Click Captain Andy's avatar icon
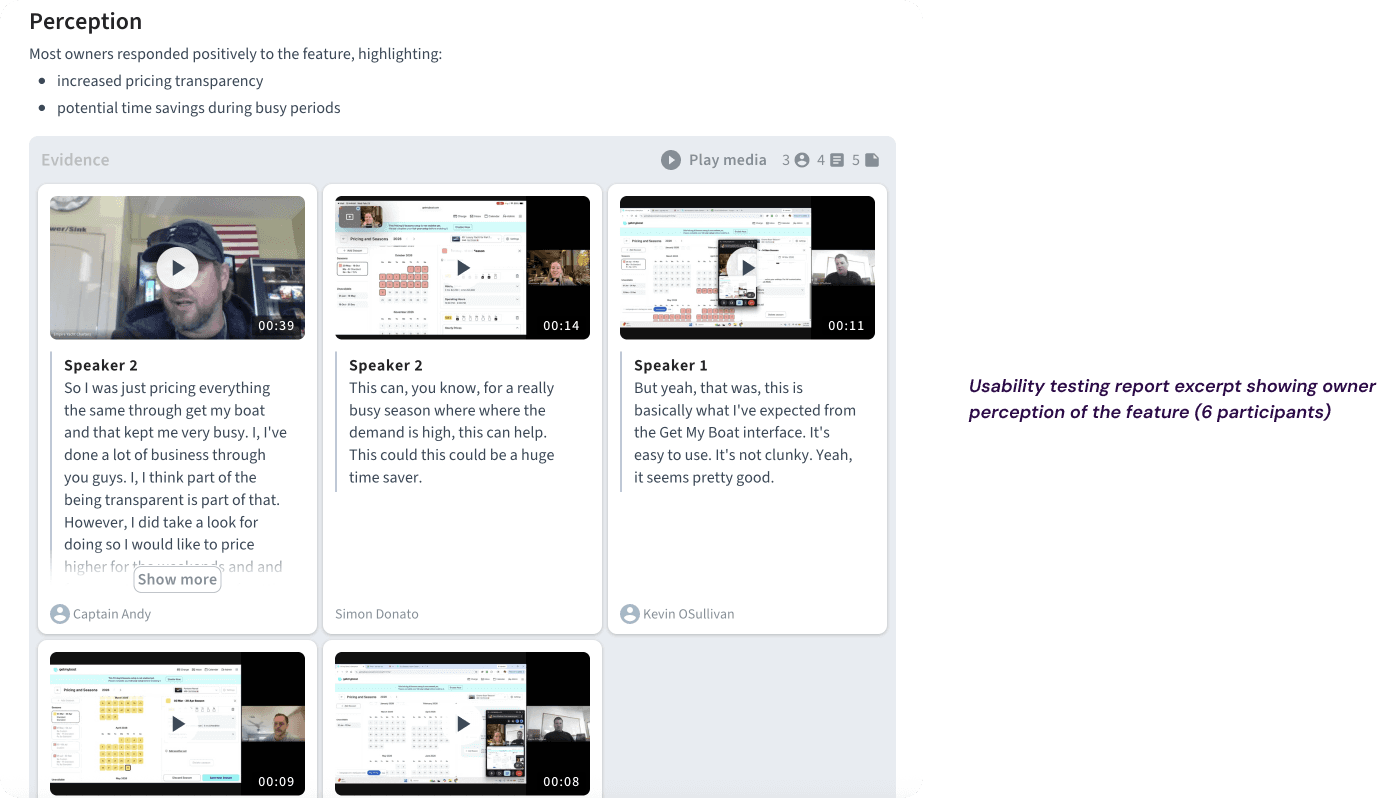The height and width of the screenshot is (798, 1387). [60, 614]
